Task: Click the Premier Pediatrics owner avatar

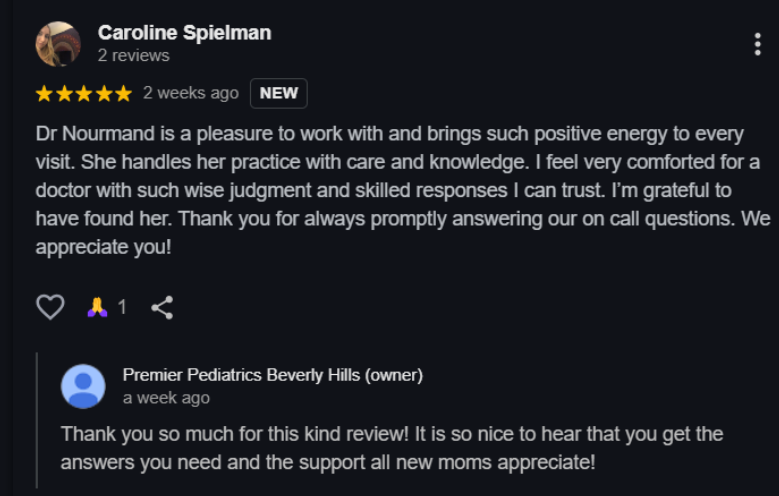Action: coord(83,386)
